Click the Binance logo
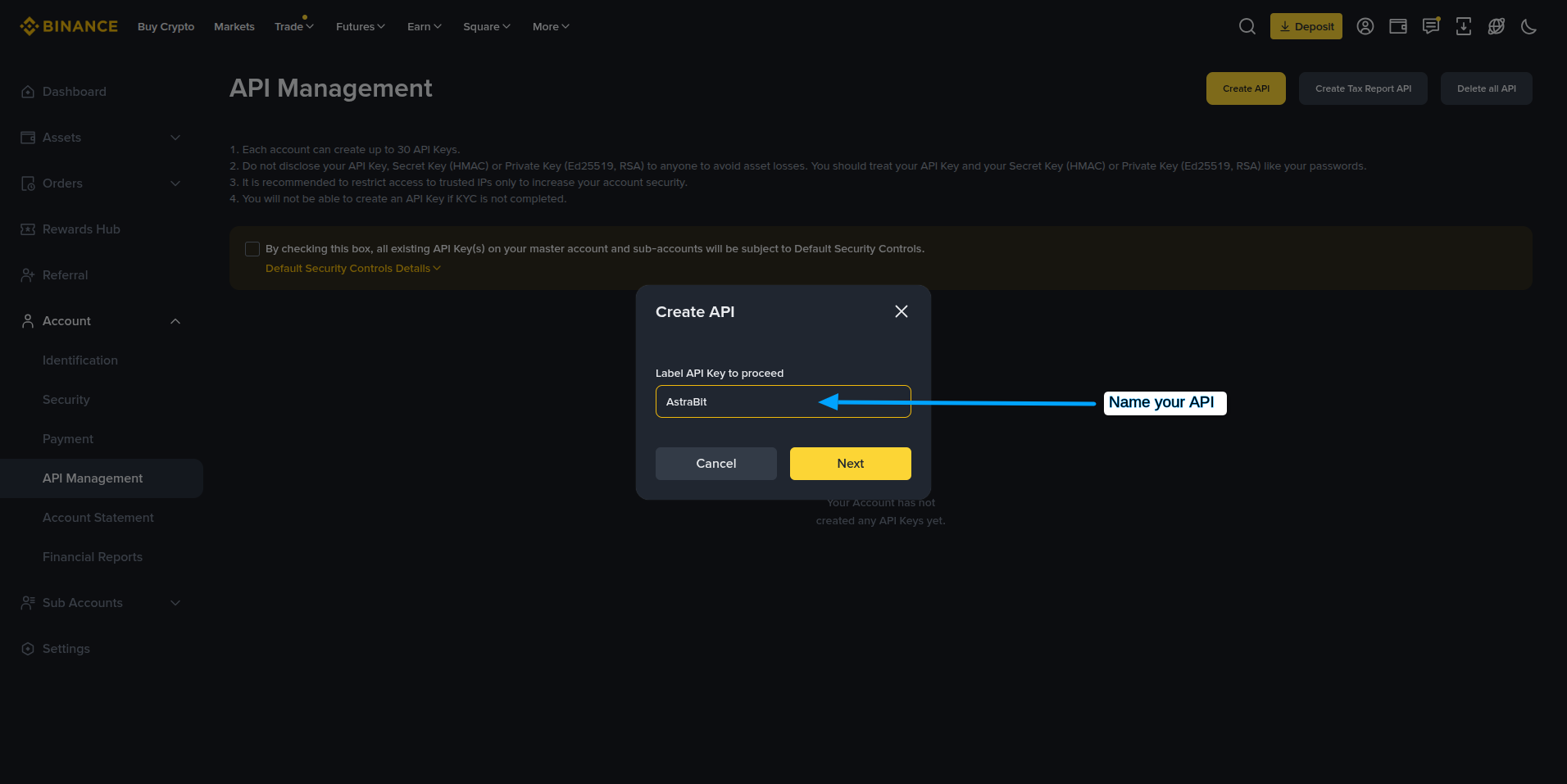Image resolution: width=1567 pixels, height=784 pixels. 69,26
